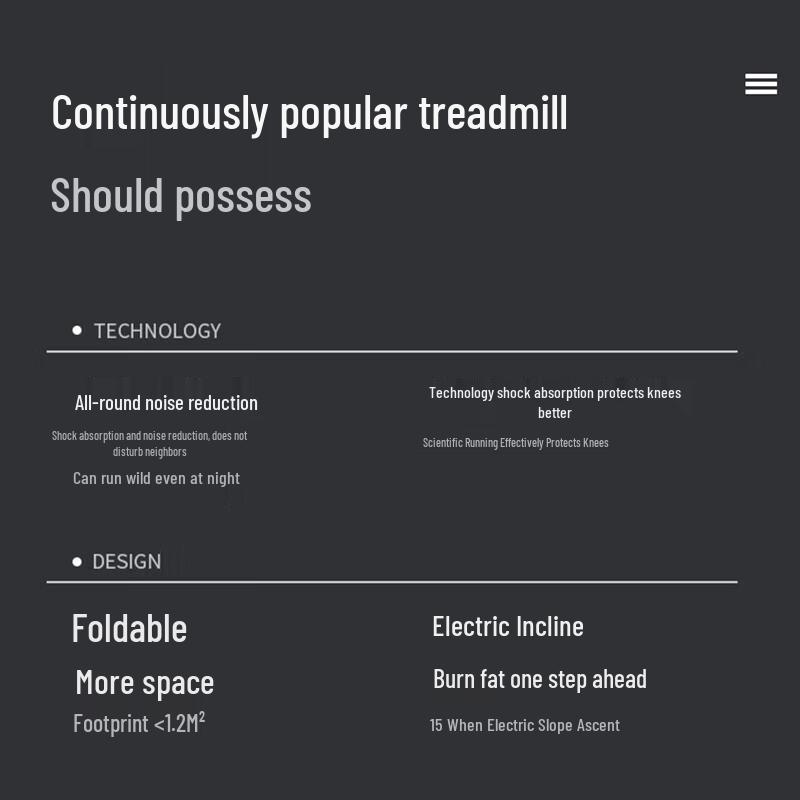Click the TECHNOLOGY section bullet dot
Viewport: 800px width, 800px height.
[x=77, y=331]
